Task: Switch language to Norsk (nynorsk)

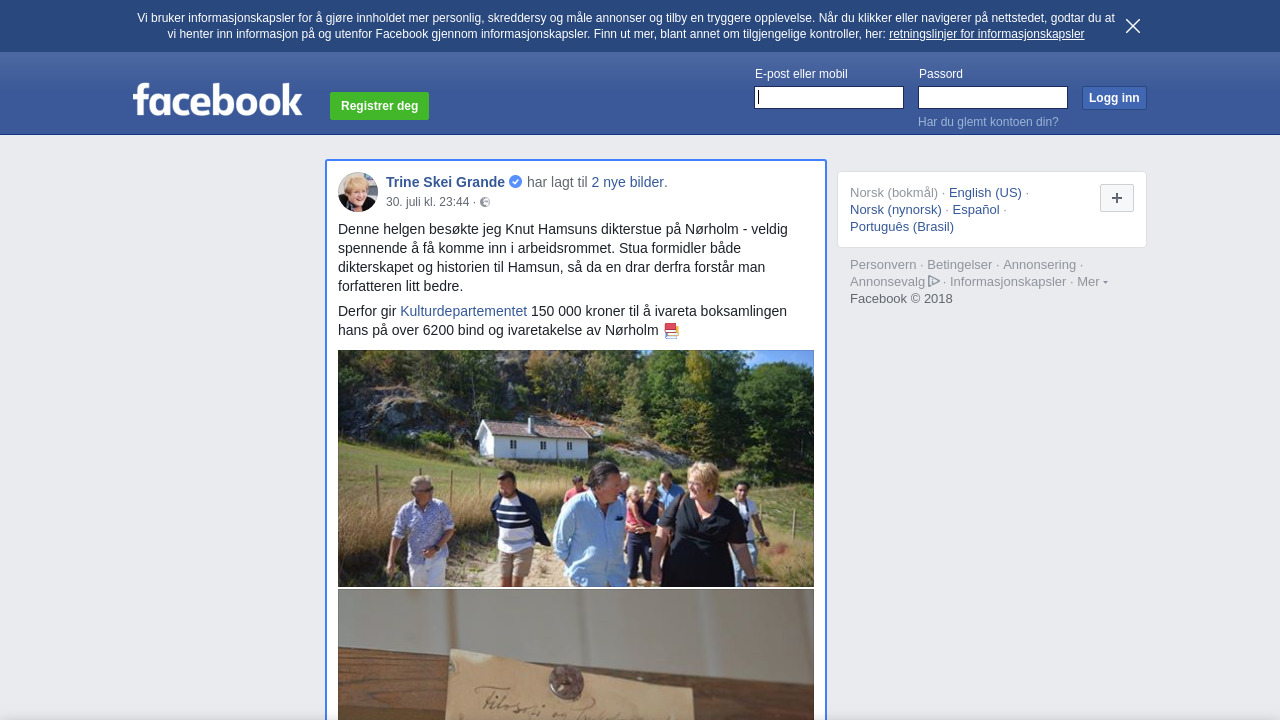Action: [896, 210]
